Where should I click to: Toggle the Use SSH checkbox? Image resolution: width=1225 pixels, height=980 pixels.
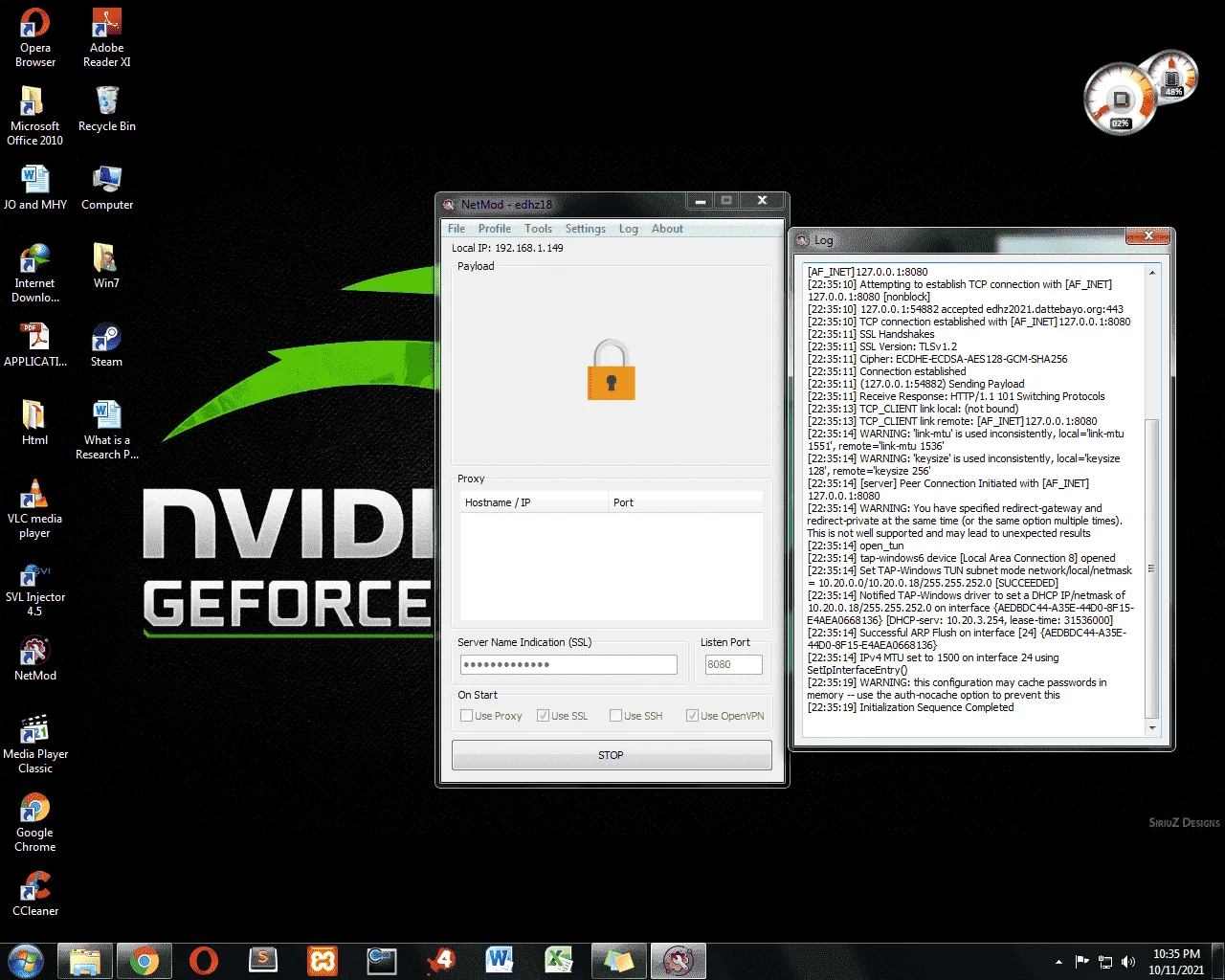pyautogui.click(x=636, y=716)
